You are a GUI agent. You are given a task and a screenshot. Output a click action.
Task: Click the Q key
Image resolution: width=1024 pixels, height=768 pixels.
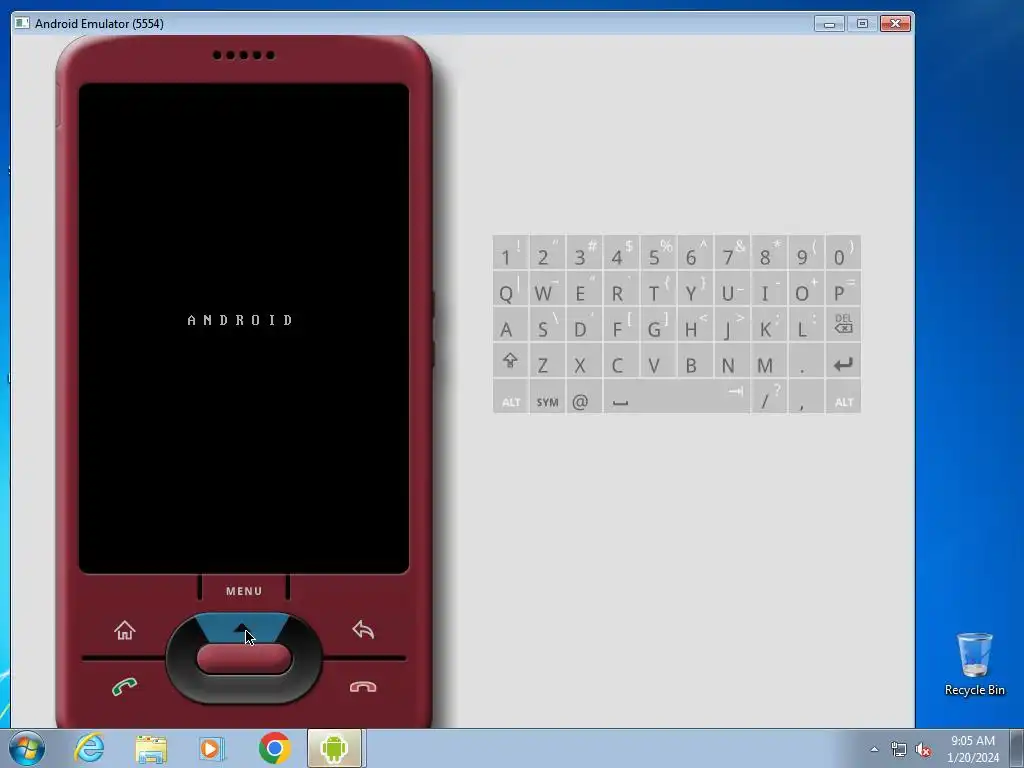[x=511, y=289]
